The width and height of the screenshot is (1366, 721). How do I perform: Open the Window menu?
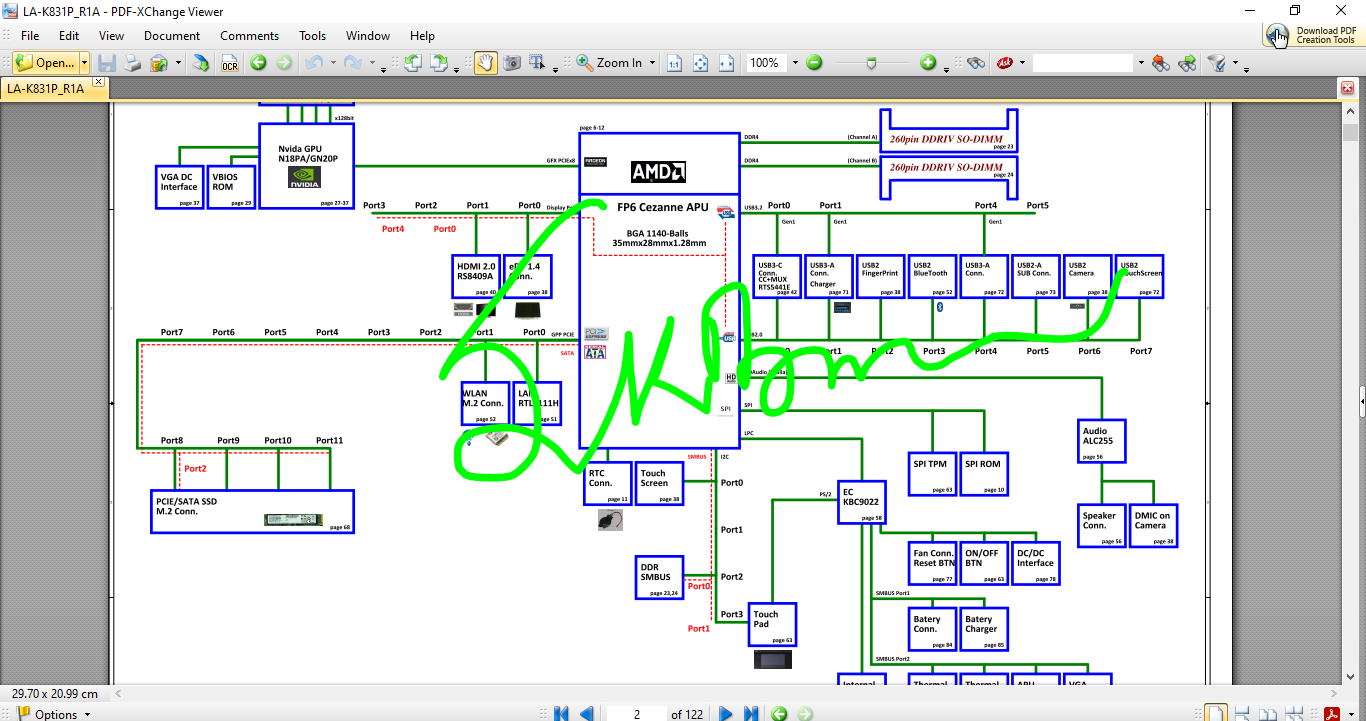click(x=368, y=35)
